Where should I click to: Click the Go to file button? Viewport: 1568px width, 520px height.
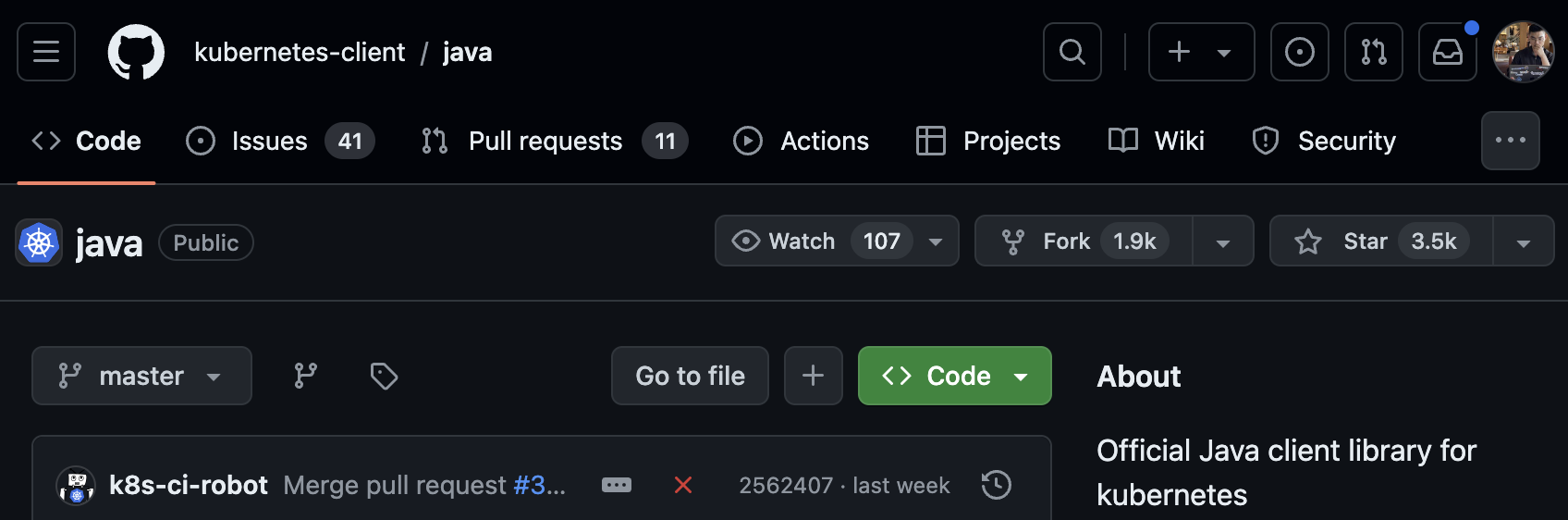point(690,376)
